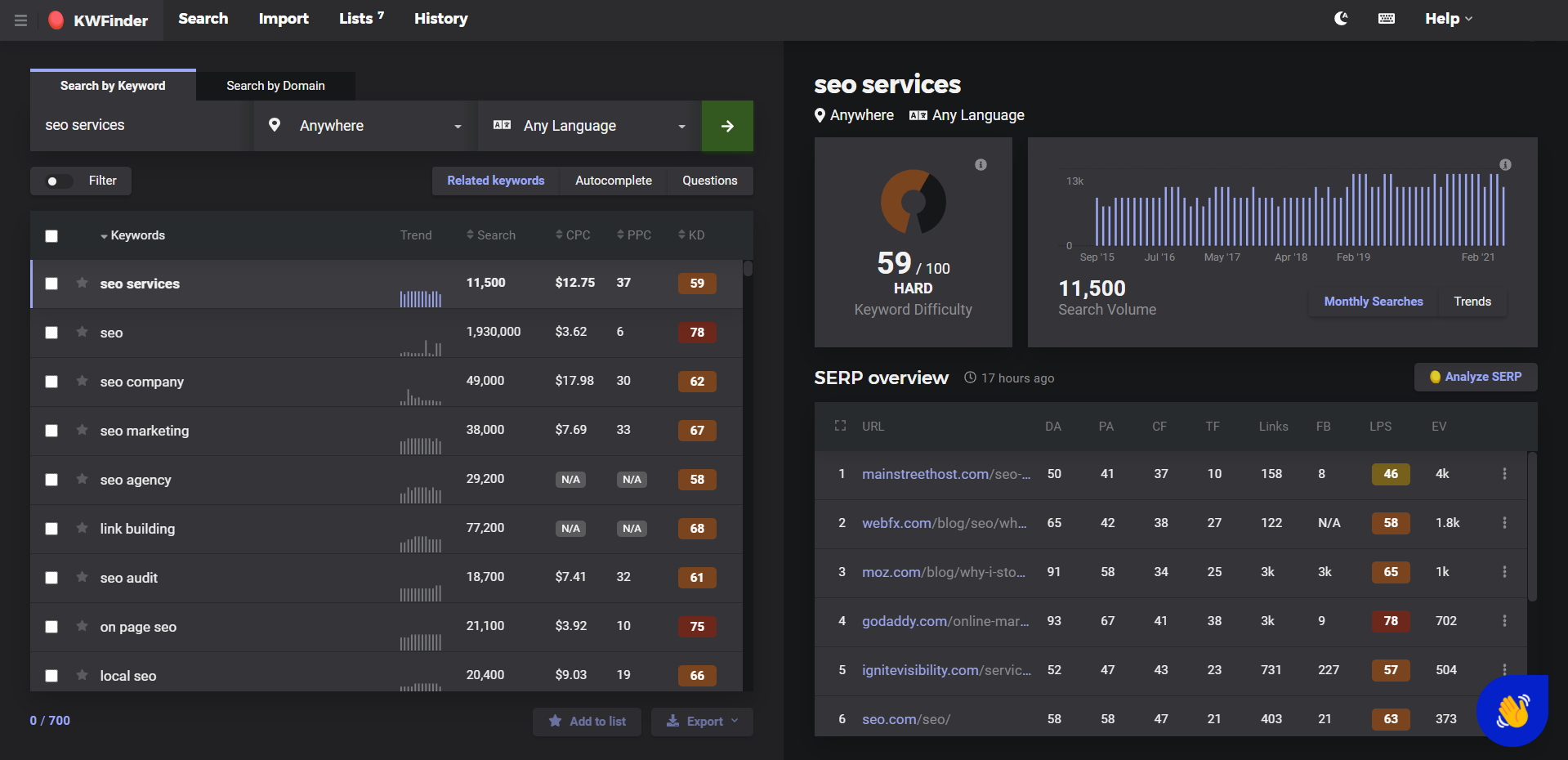This screenshot has width=1568, height=760.
Task: Open the Lists menu item
Action: (361, 19)
